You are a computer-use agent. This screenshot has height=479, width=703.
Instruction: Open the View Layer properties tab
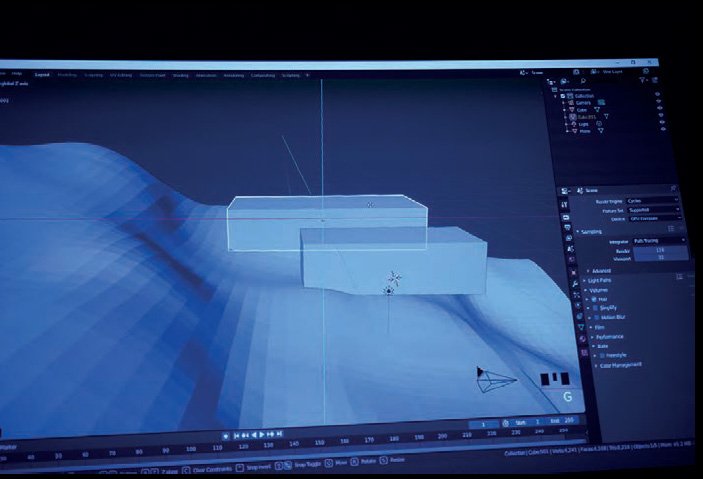(569, 238)
